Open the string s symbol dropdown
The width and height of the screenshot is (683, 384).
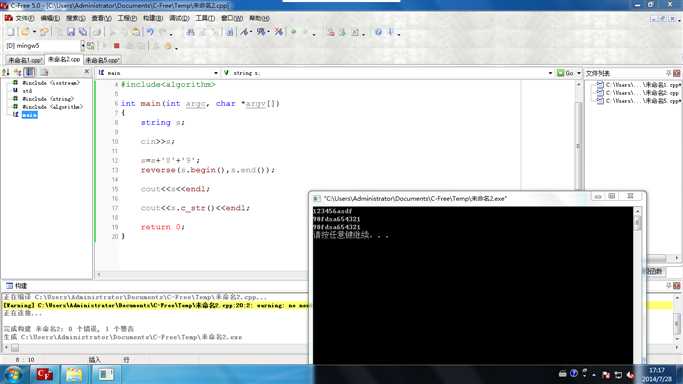pyautogui.click(x=550, y=73)
